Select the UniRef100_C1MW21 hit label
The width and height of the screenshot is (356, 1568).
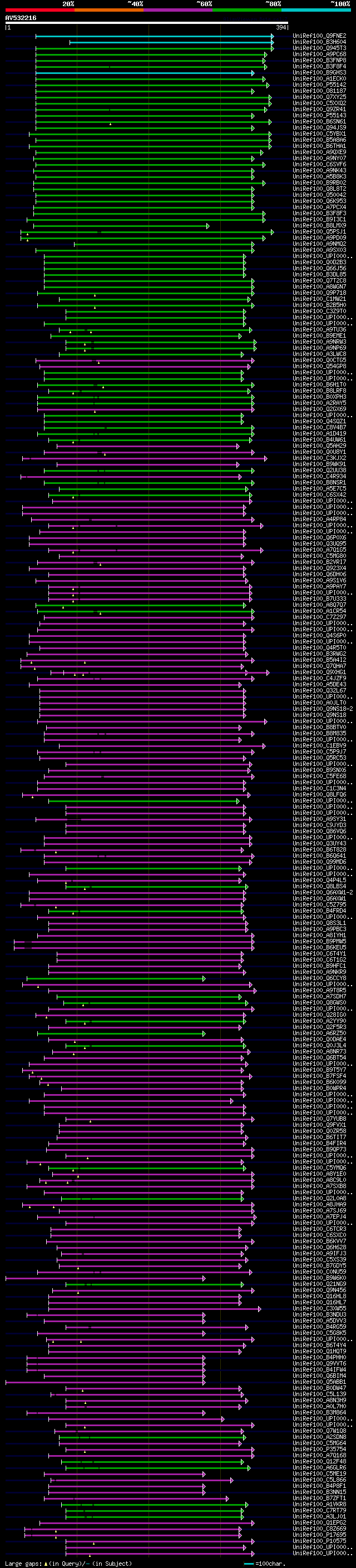319,299
